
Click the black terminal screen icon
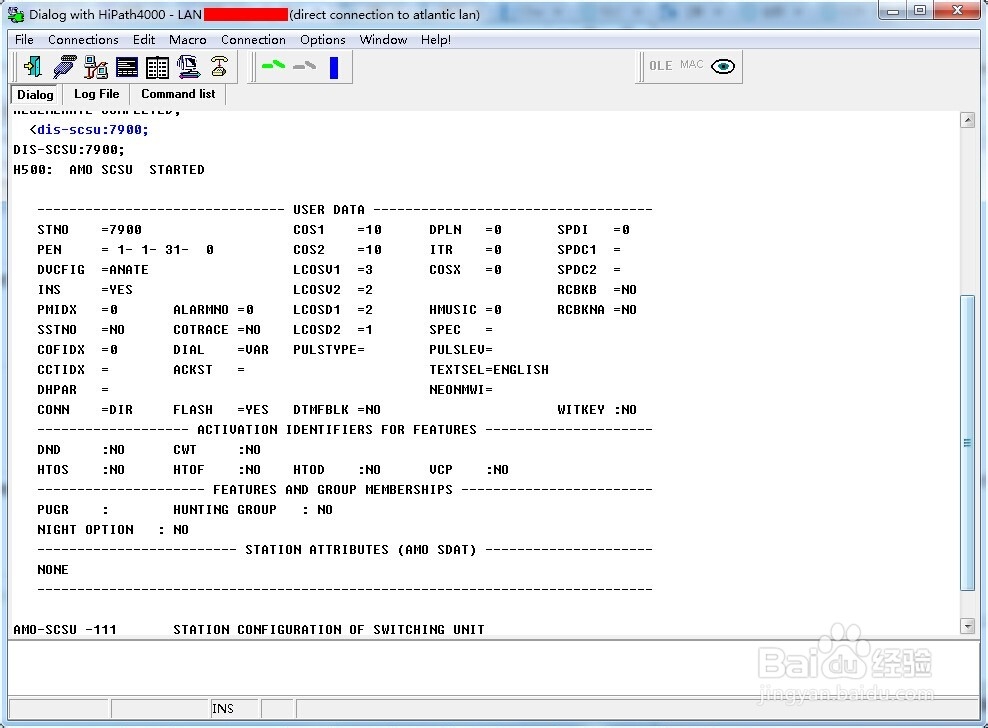click(127, 67)
